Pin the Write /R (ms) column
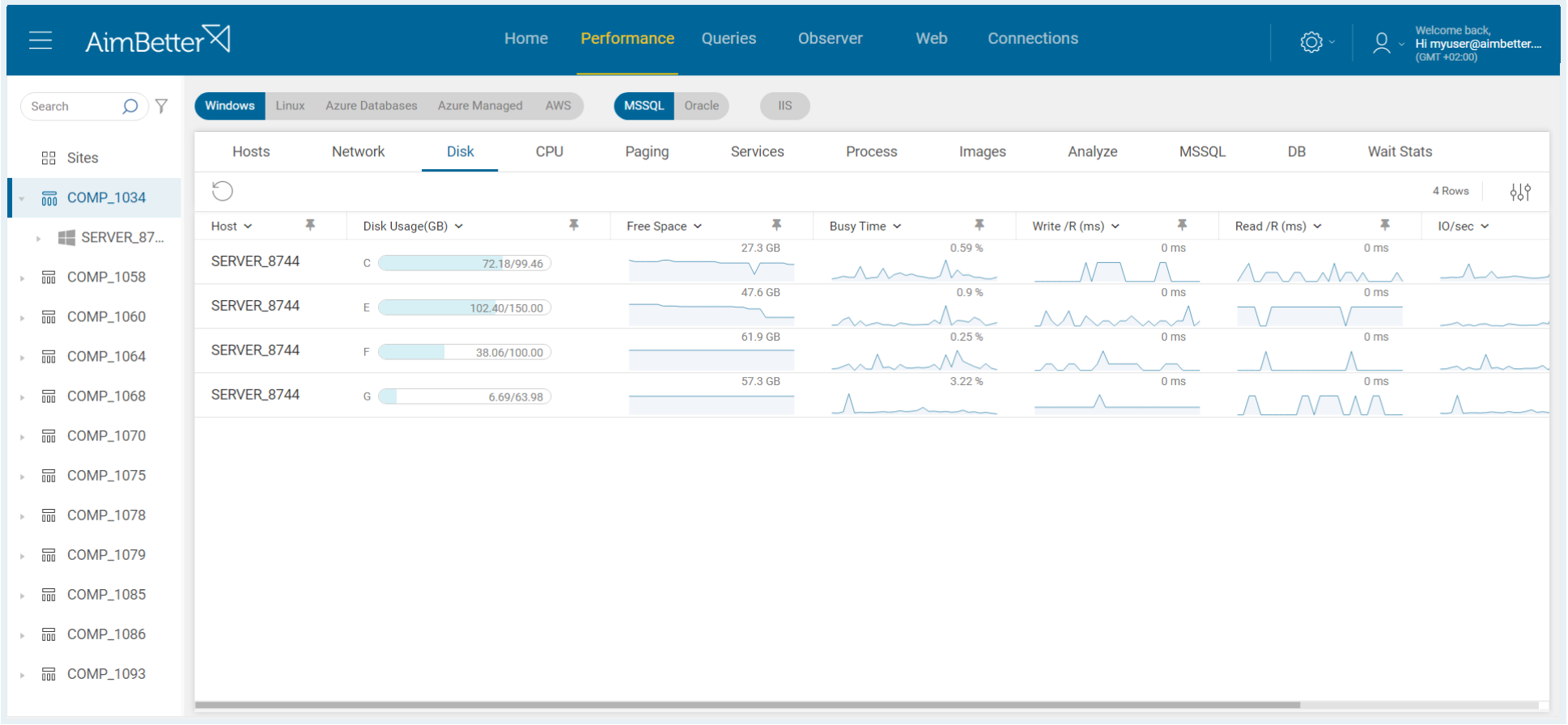1568x725 pixels. click(x=1182, y=225)
